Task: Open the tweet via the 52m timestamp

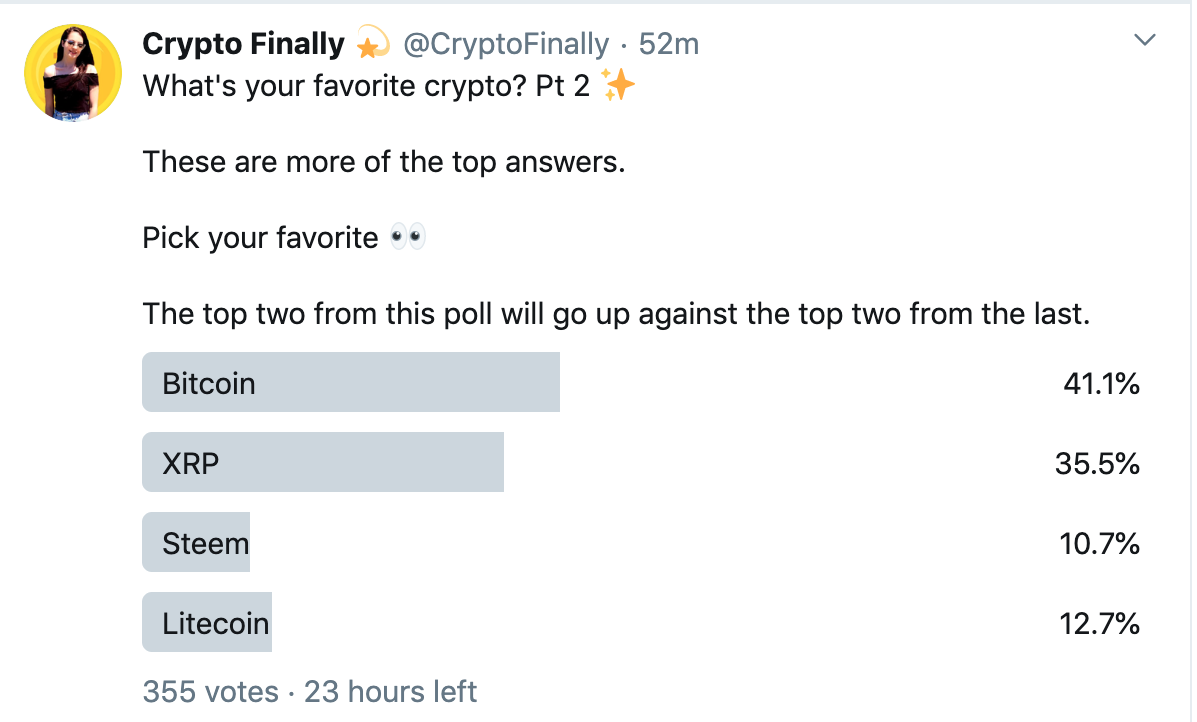Action: [x=668, y=44]
